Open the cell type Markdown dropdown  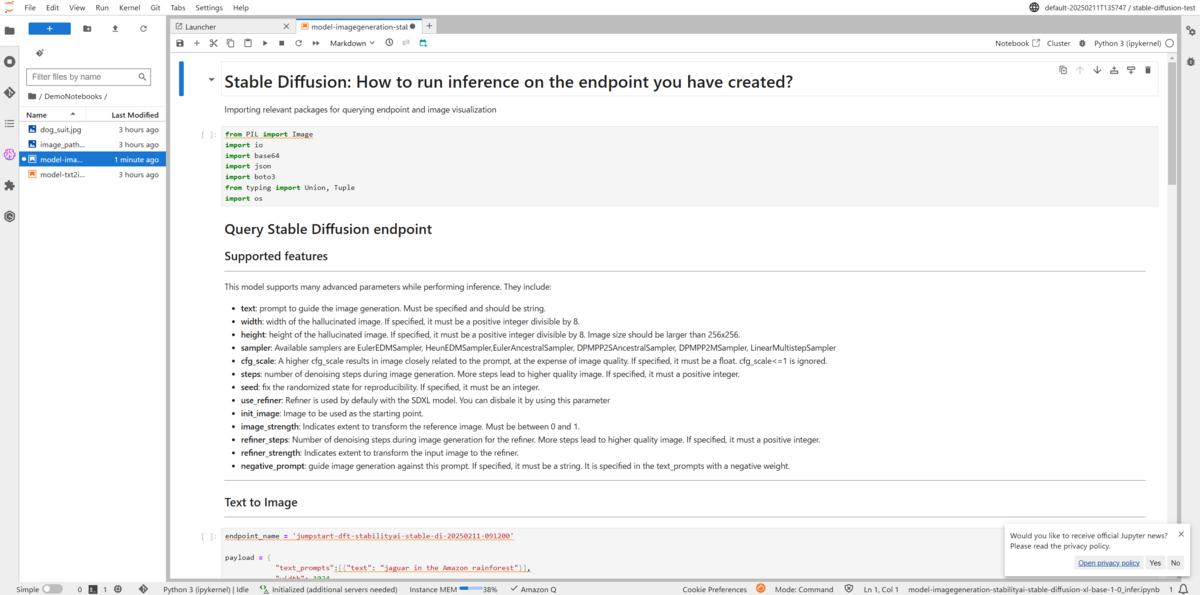(352, 43)
